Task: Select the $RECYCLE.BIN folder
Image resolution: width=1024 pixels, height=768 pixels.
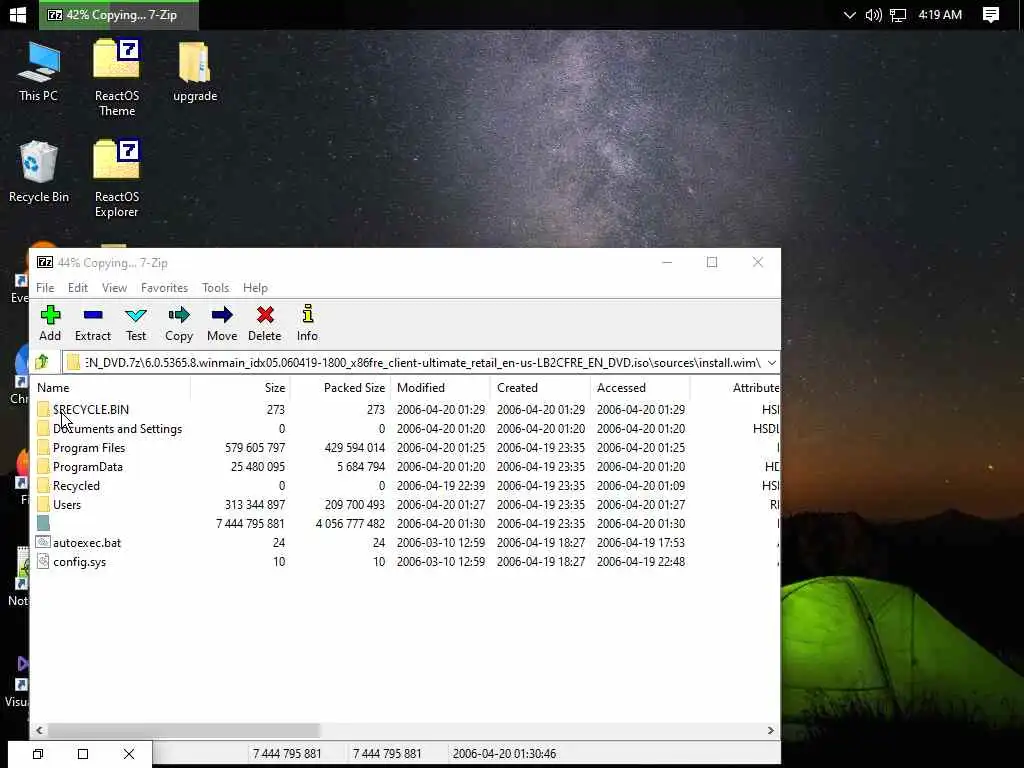Action: [91, 409]
